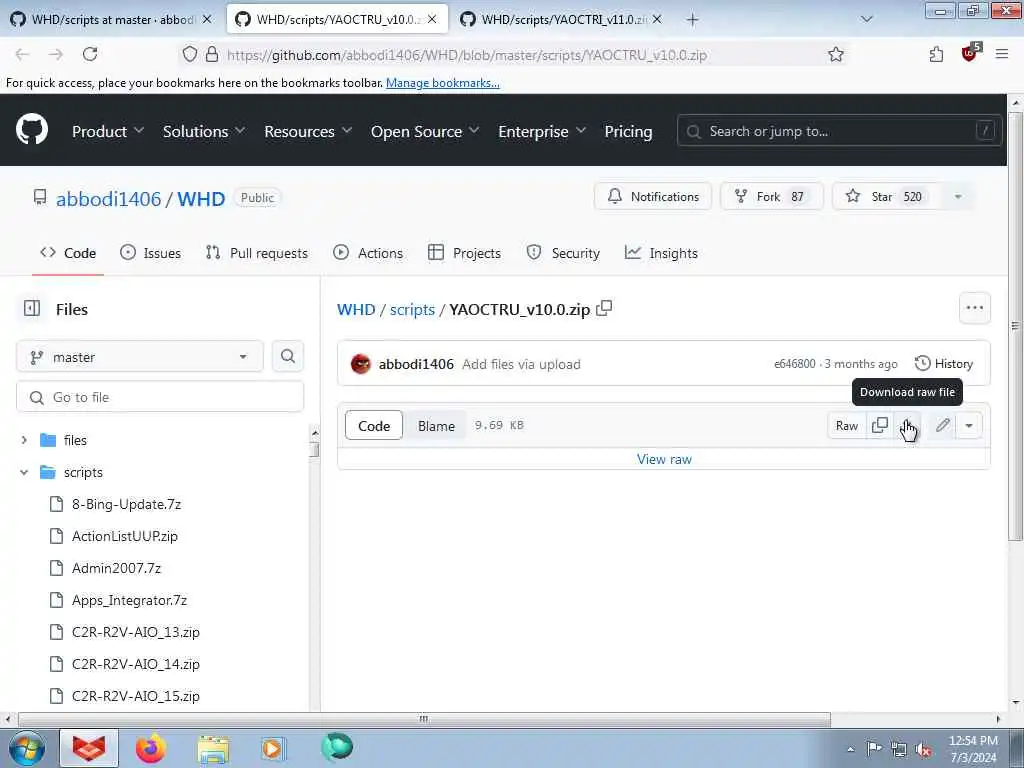The image size is (1024, 768).
Task: Expand the Product menu
Action: point(108,131)
